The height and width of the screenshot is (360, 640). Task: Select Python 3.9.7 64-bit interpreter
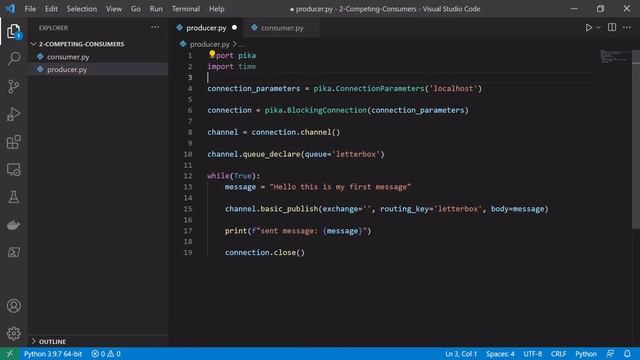click(53, 354)
